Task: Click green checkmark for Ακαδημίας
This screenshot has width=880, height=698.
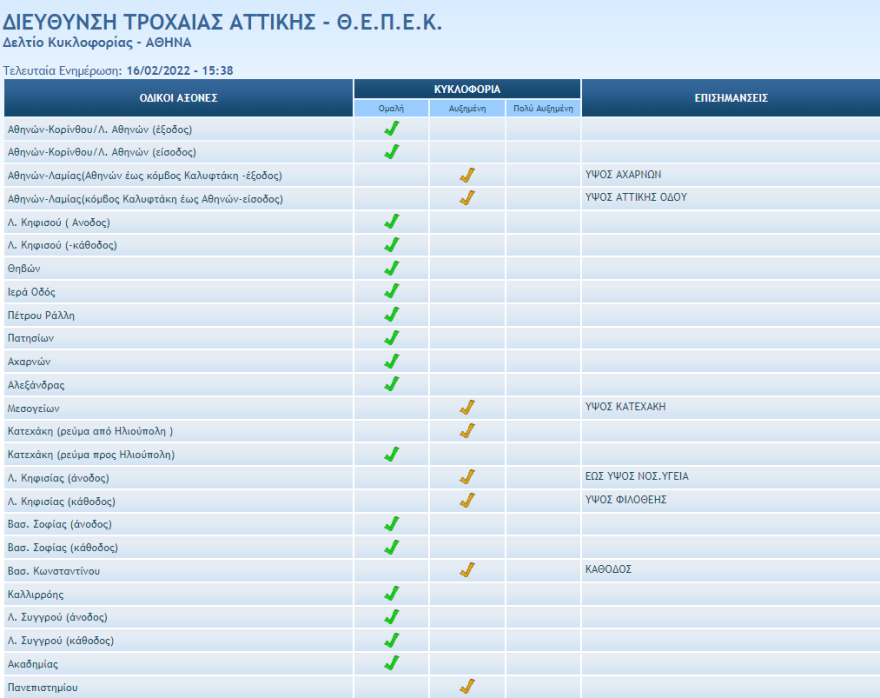Action: pyautogui.click(x=392, y=663)
